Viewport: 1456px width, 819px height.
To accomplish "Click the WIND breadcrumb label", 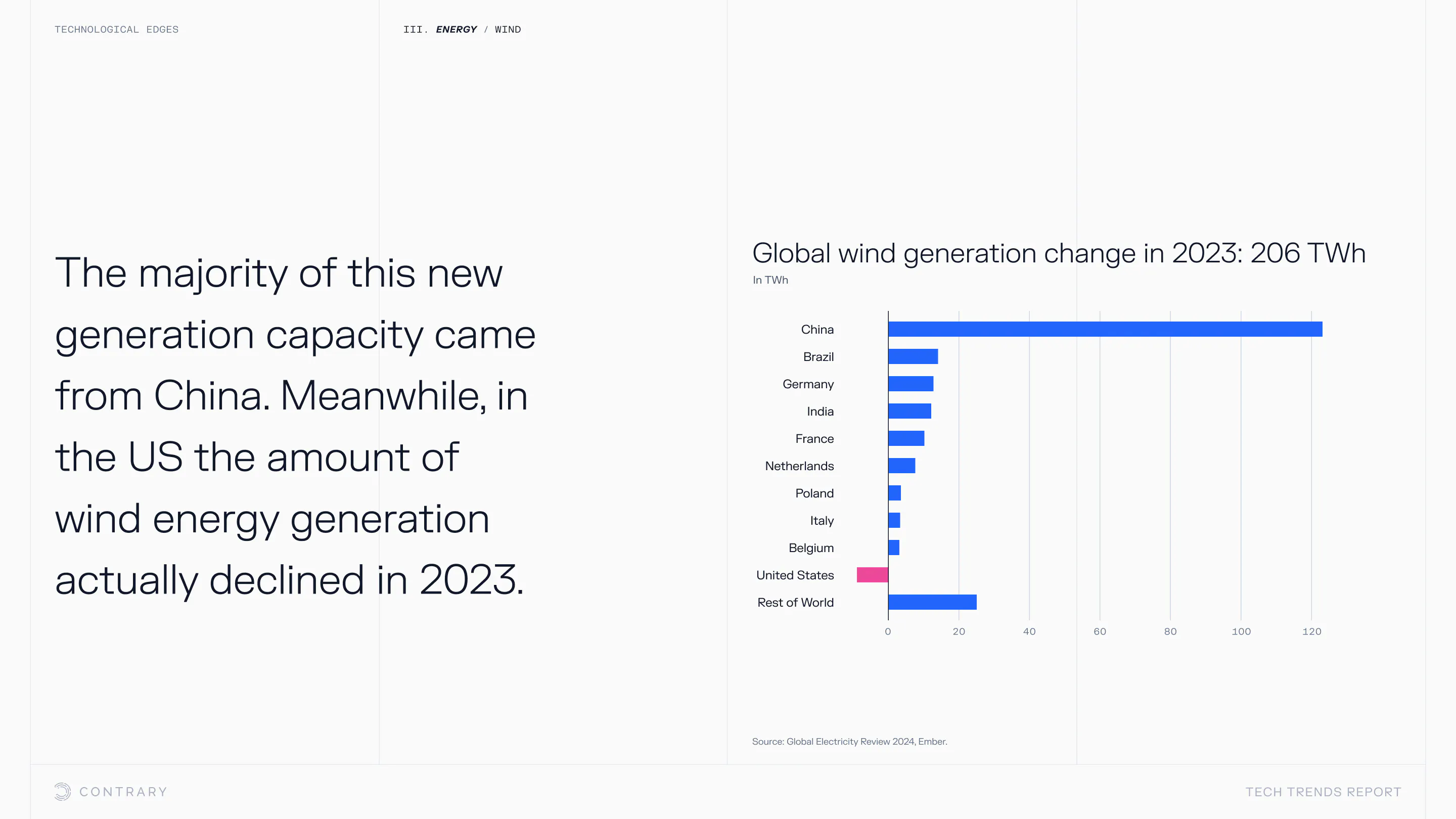I will 508,29.
